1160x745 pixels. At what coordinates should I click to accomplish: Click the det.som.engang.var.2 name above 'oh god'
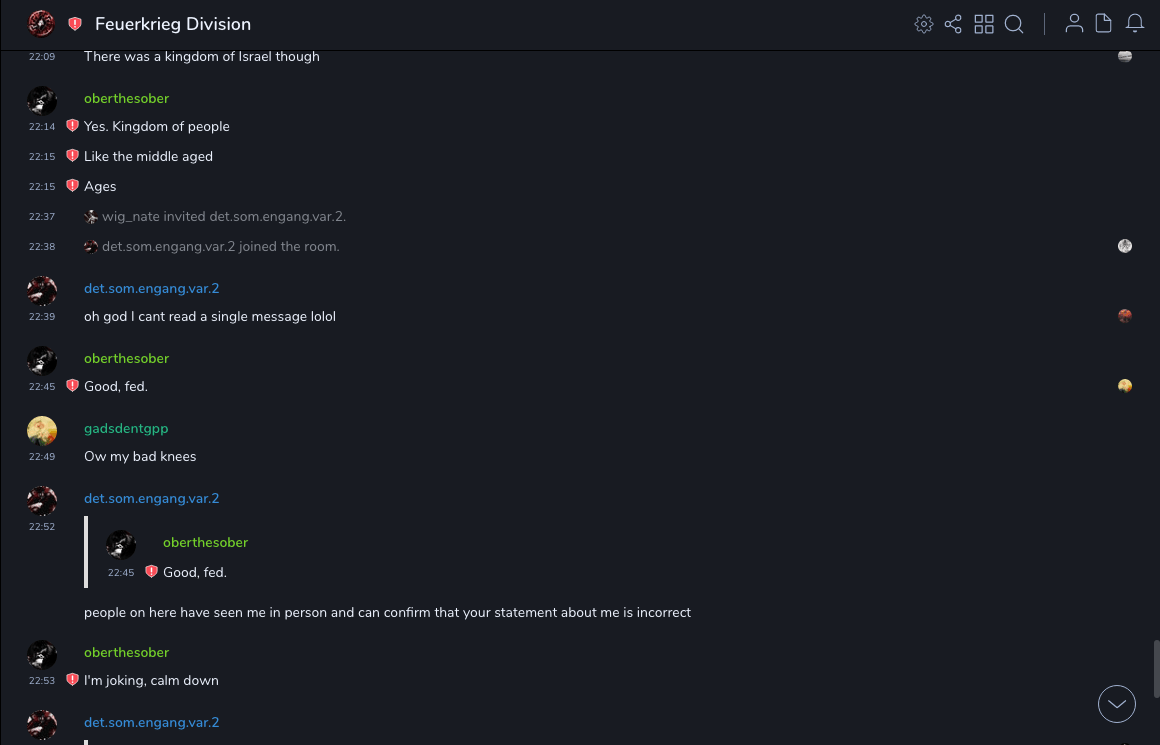pos(151,288)
